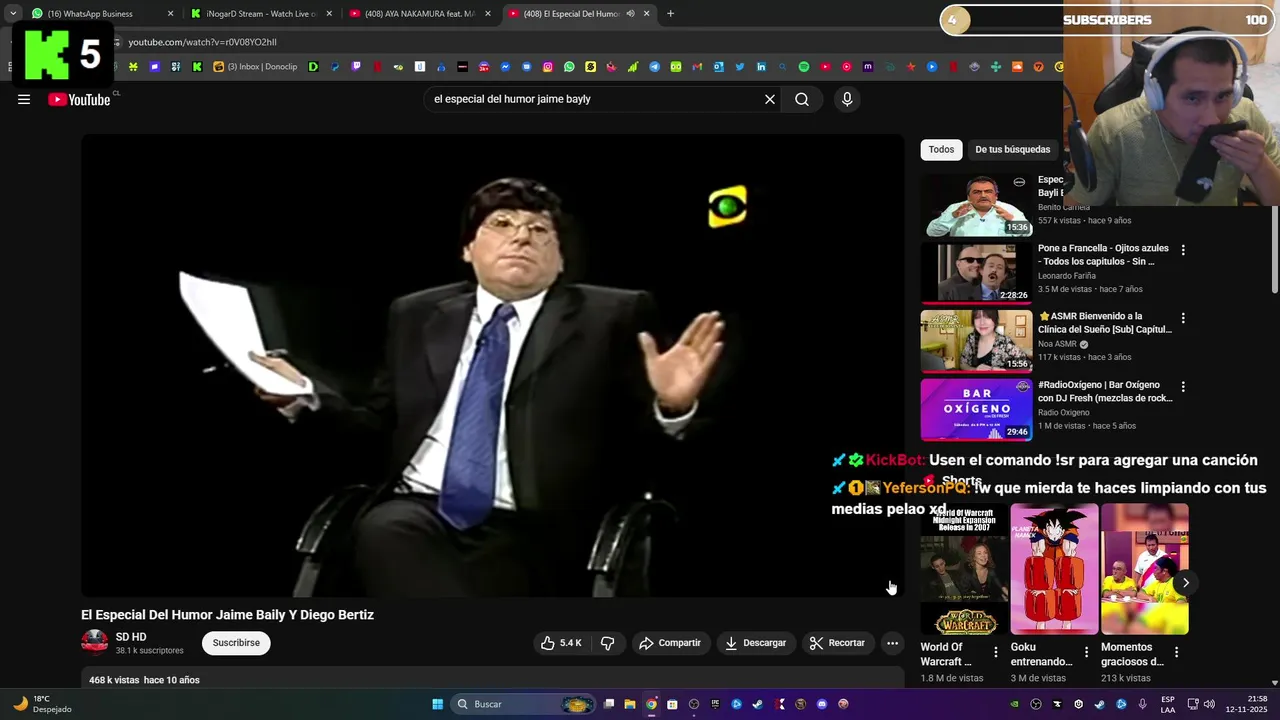Open Steam from the taskbar
The width and height of the screenshot is (1280, 720).
pos(757,704)
